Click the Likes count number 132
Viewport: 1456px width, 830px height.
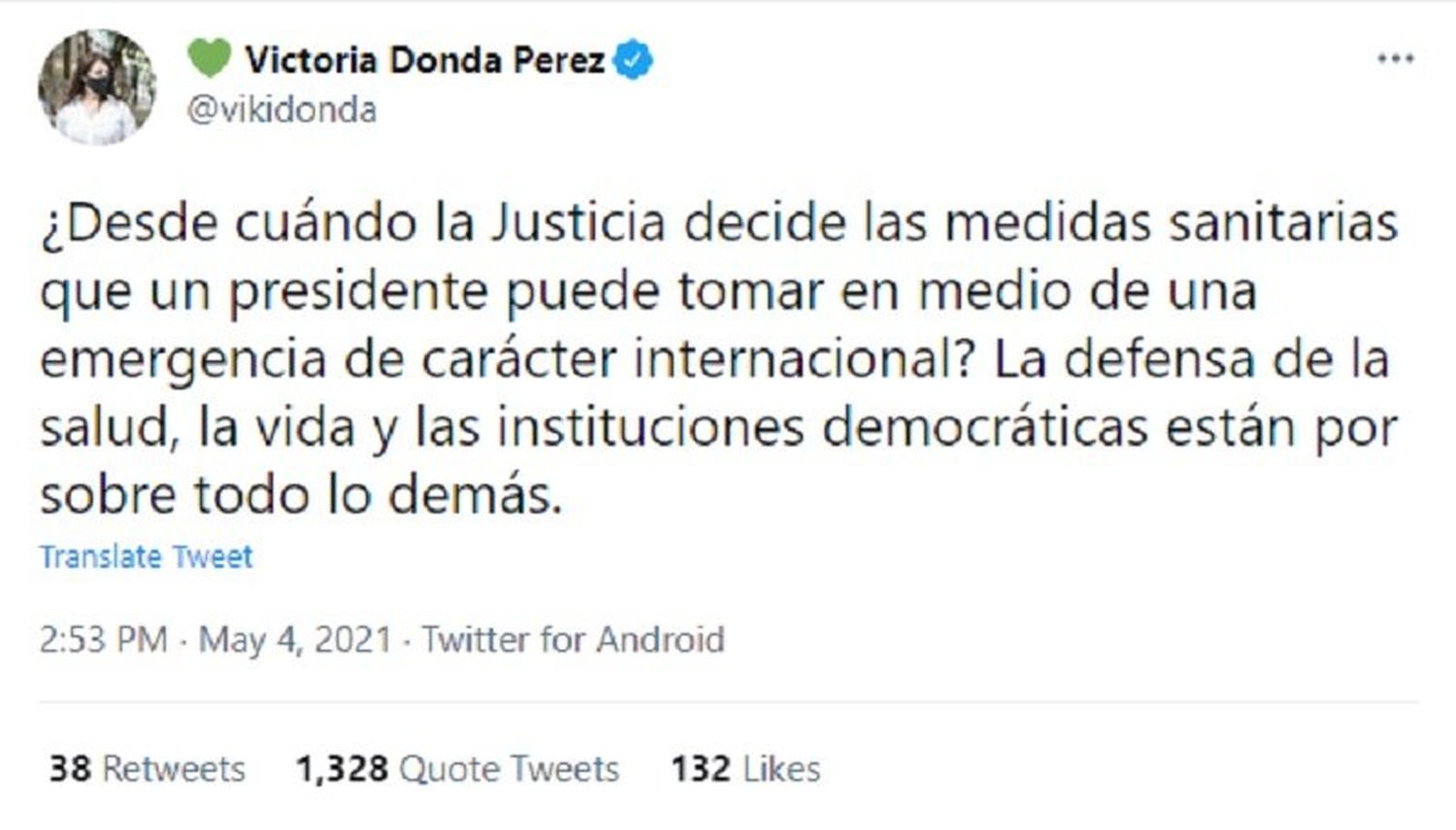701,769
